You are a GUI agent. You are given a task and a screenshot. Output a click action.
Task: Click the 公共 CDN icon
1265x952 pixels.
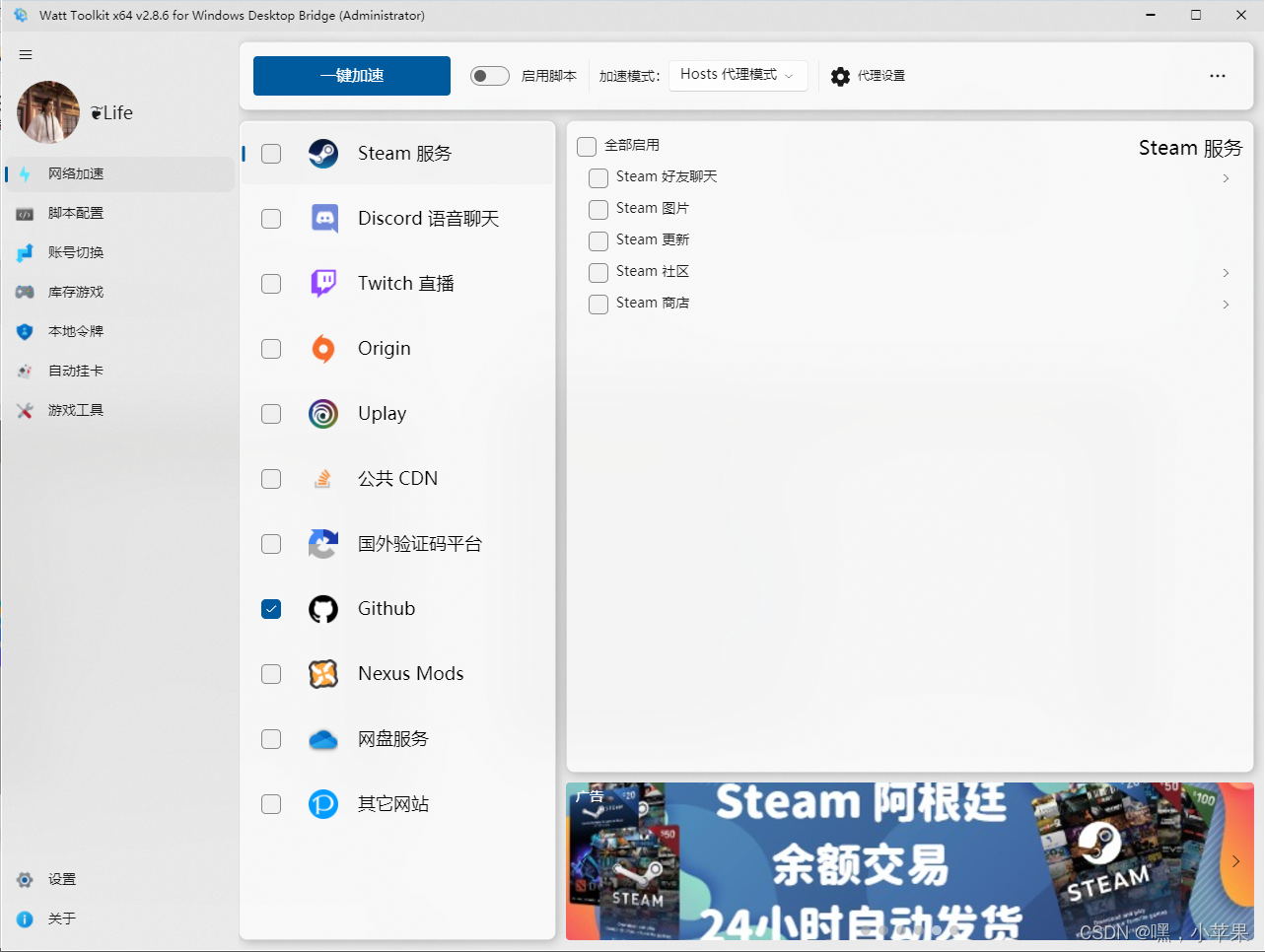click(322, 479)
